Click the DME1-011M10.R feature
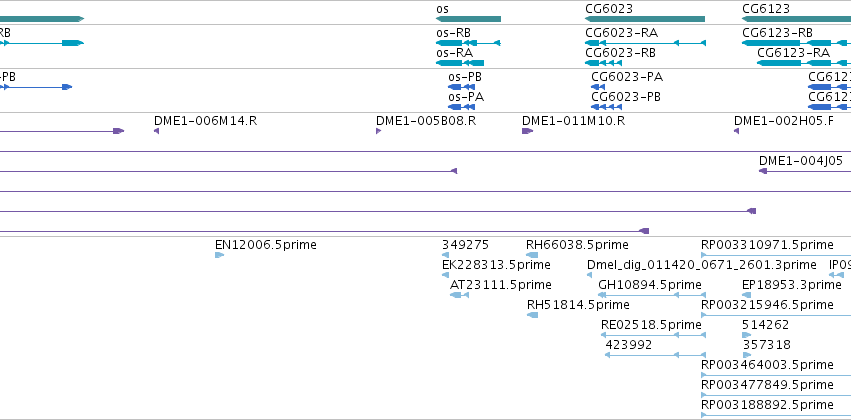851x420 pixels. pos(528,131)
